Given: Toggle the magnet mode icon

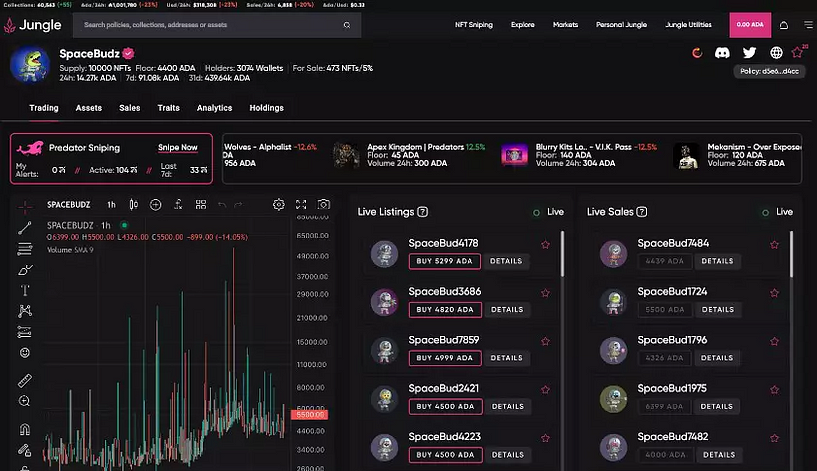Looking at the screenshot, I should pyautogui.click(x=24, y=429).
